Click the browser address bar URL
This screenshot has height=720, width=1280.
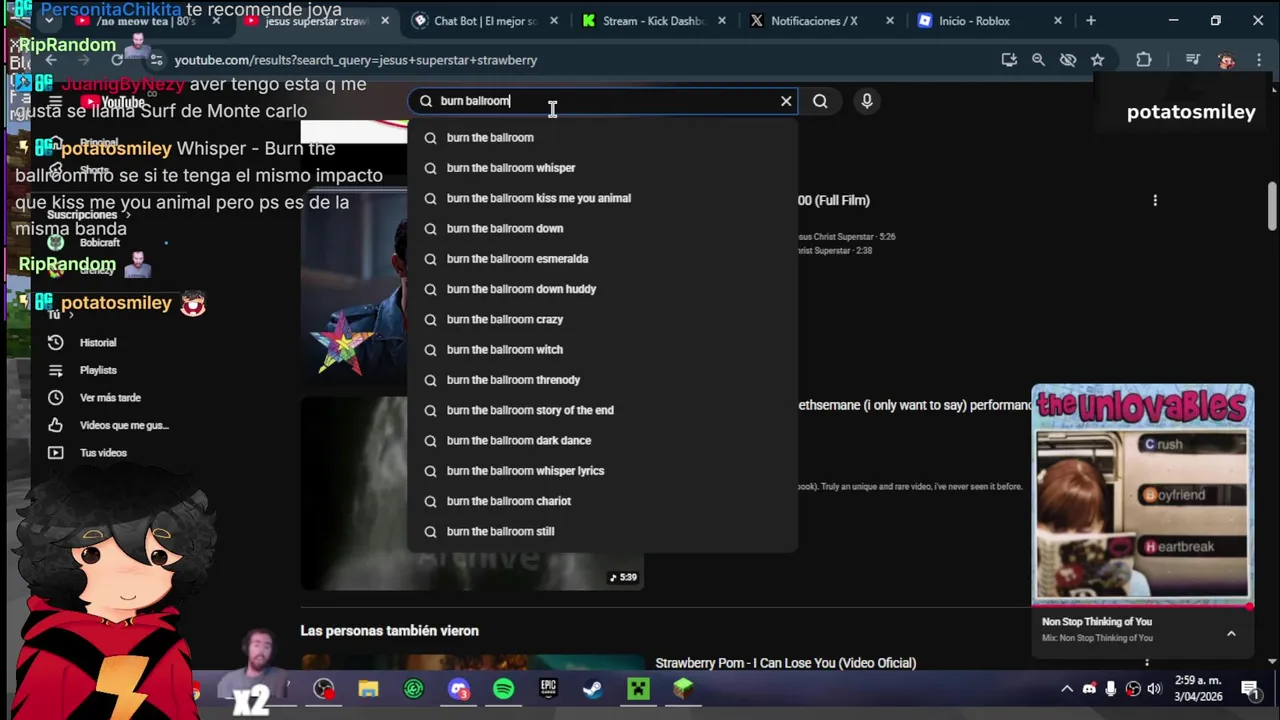(x=355, y=60)
